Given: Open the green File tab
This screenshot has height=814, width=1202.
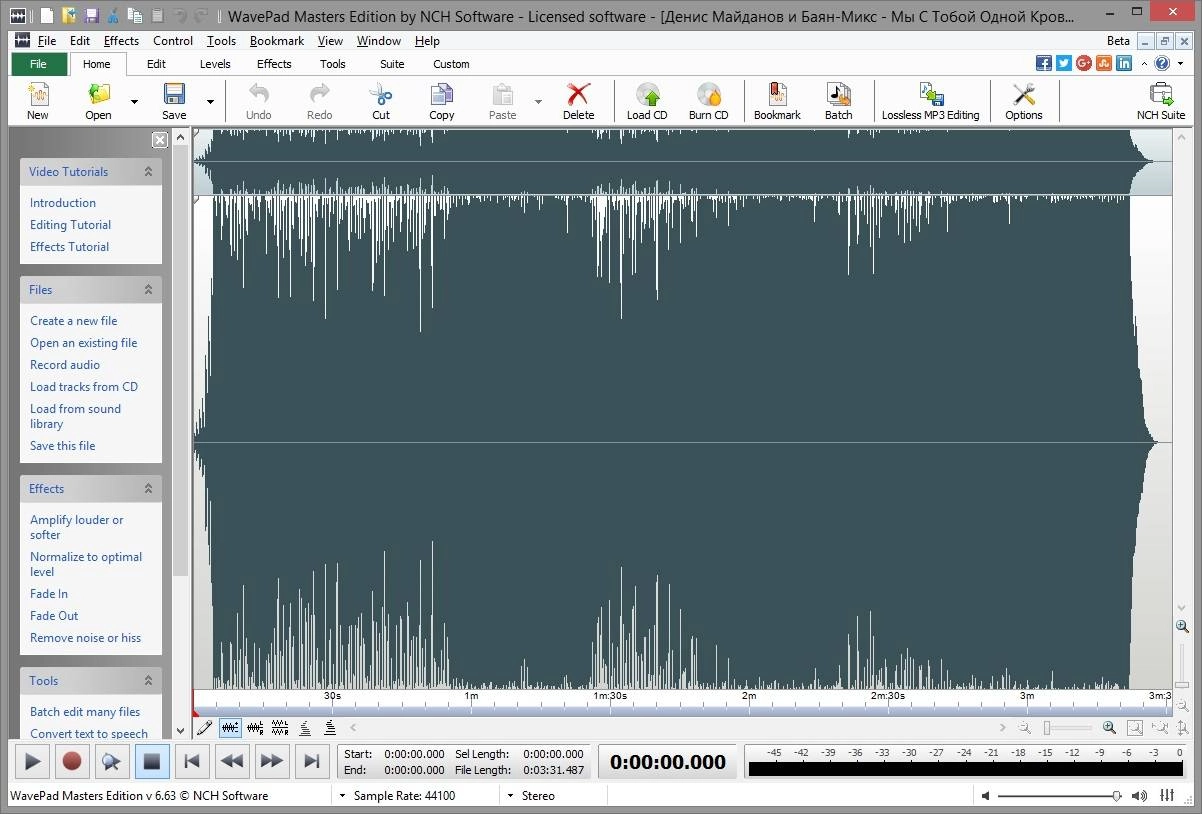Looking at the screenshot, I should click(38, 64).
